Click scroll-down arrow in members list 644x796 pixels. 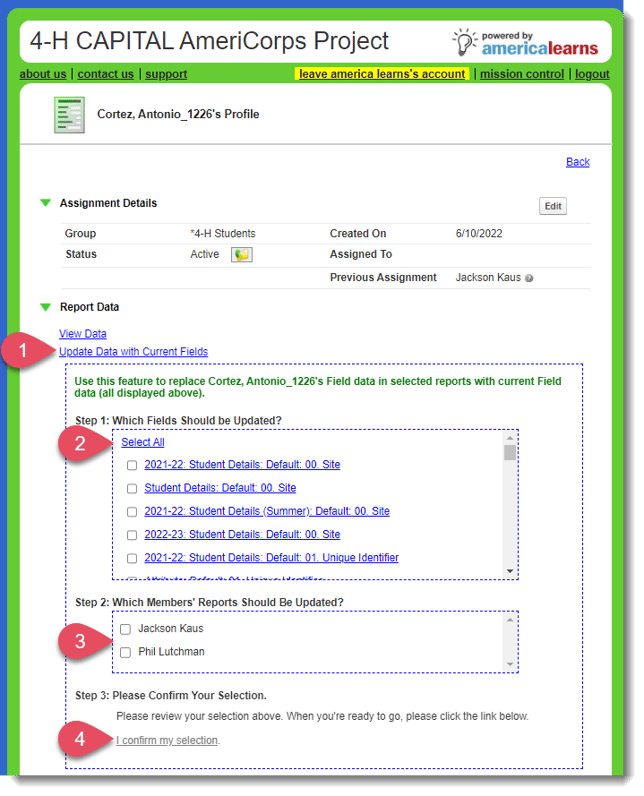[x=510, y=665]
